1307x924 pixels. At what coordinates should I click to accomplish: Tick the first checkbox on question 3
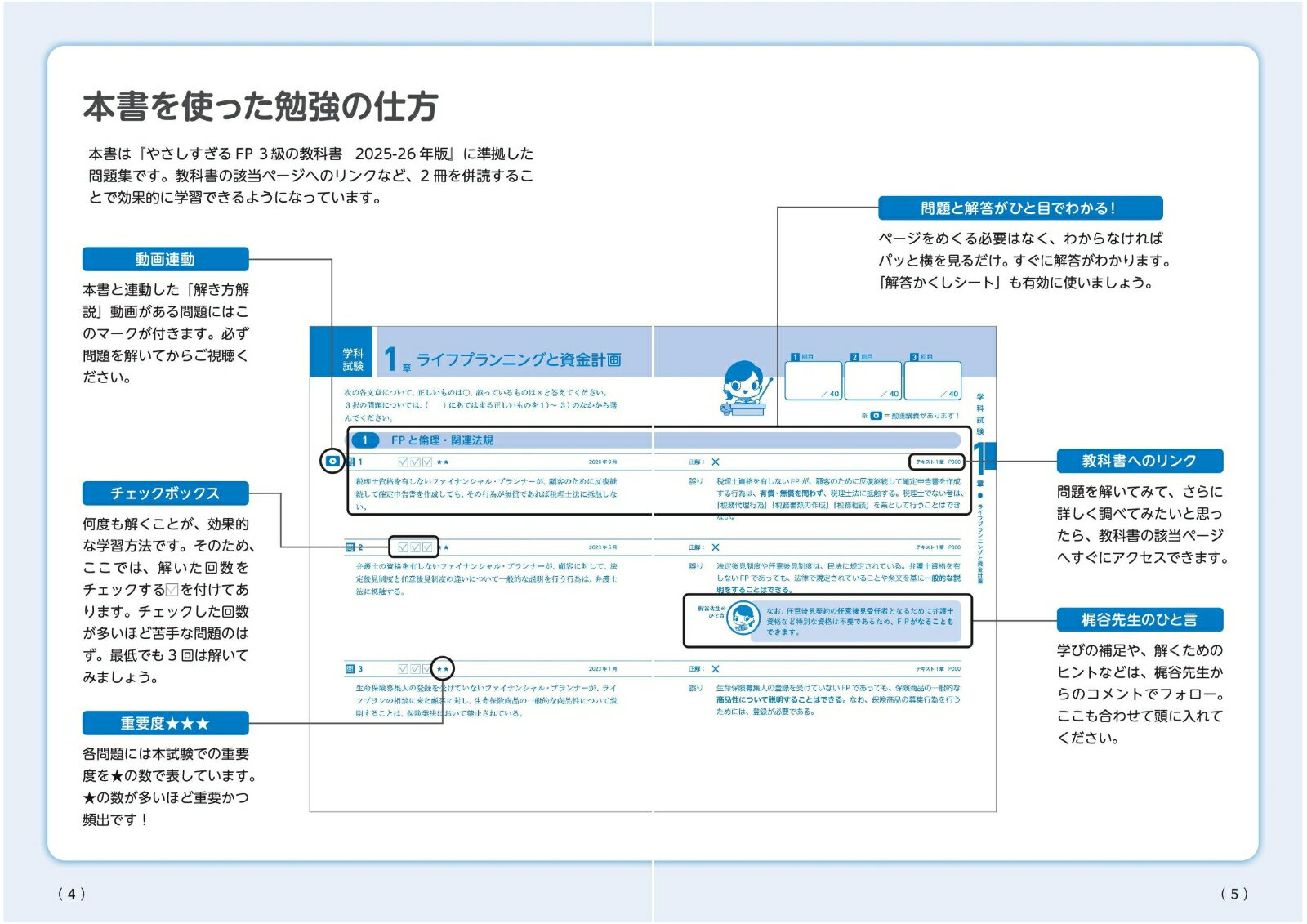(x=404, y=669)
